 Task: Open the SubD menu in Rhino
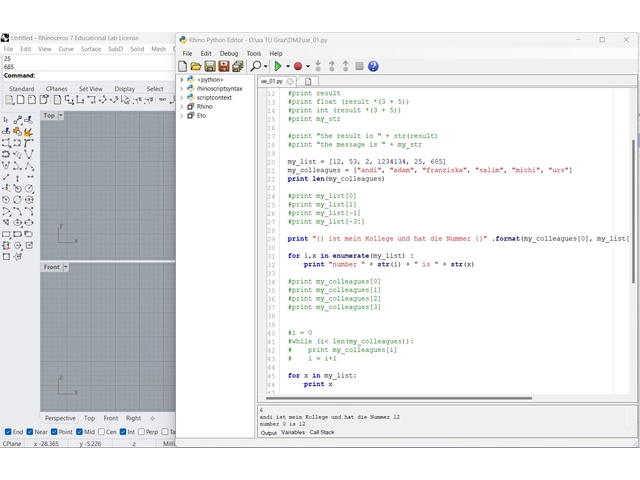click(x=115, y=49)
